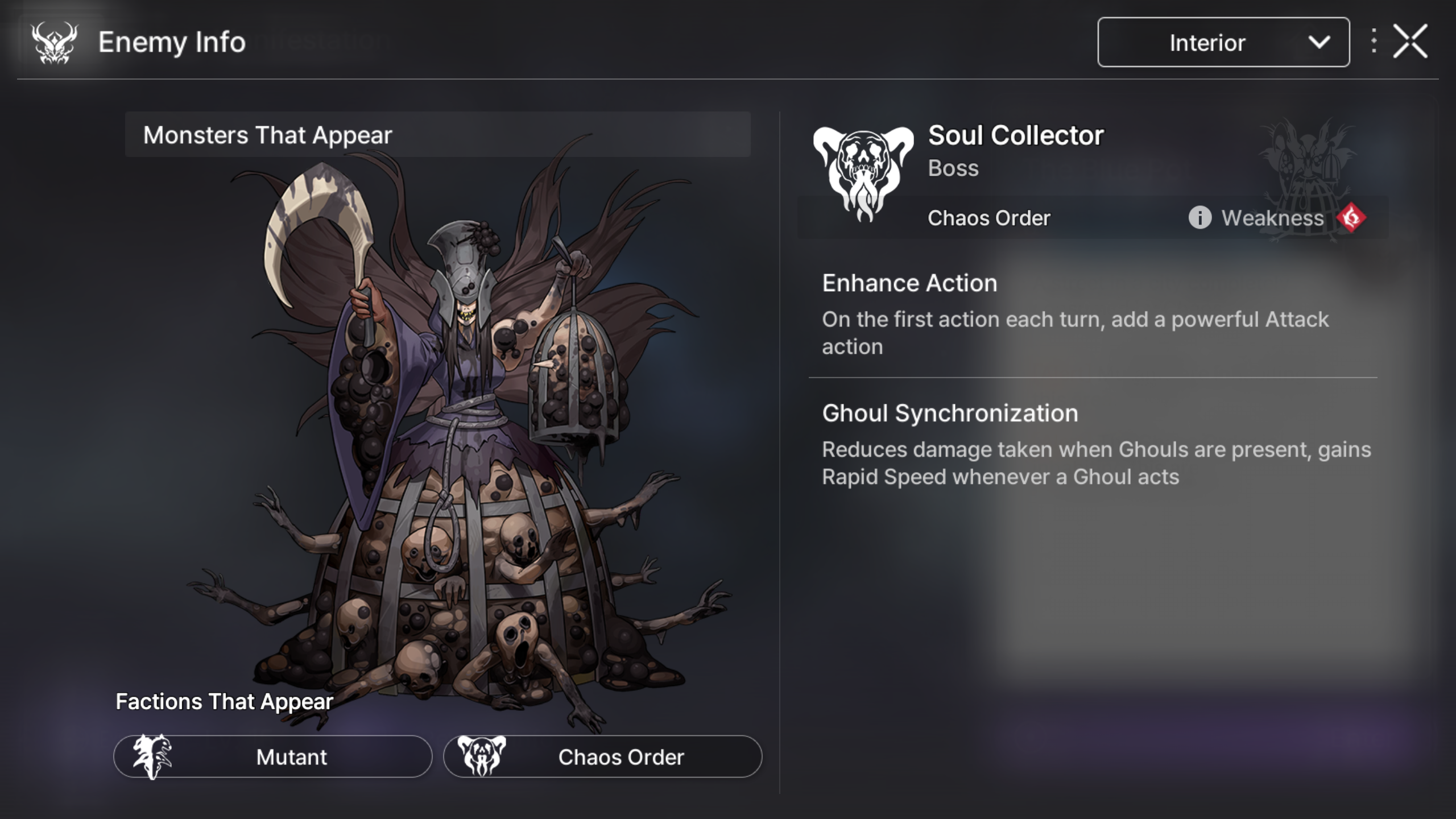Open the three-dot more options menu
Image resolution: width=1456 pixels, height=819 pixels.
(1374, 42)
